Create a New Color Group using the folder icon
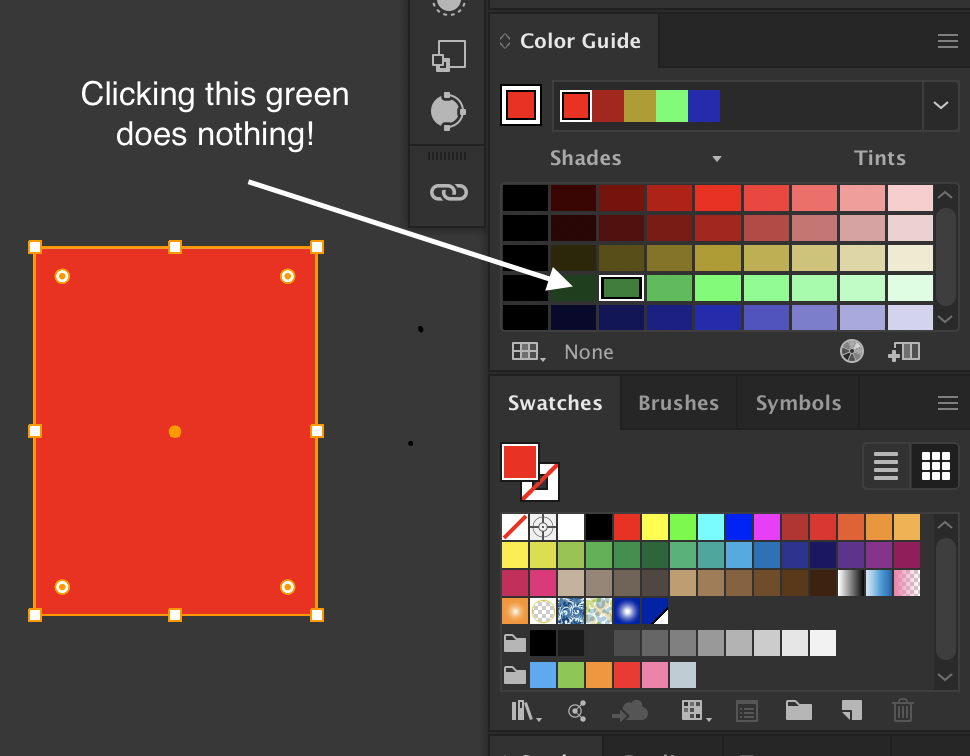 point(798,710)
